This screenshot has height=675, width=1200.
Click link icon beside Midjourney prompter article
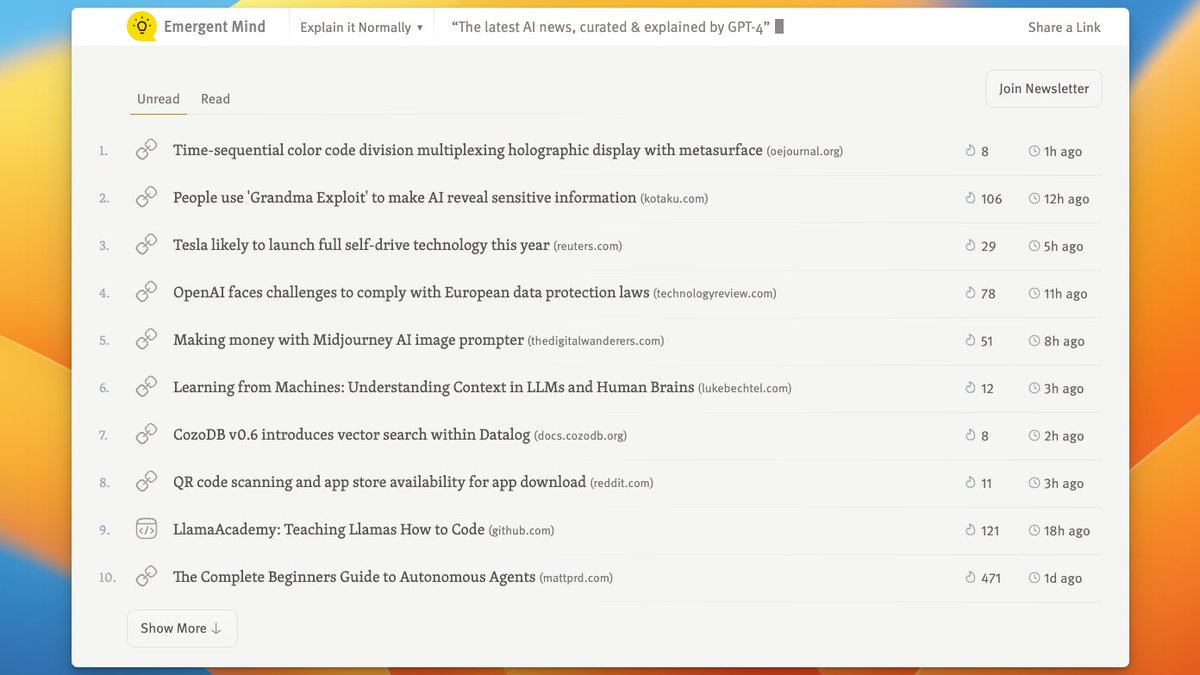coord(146,340)
